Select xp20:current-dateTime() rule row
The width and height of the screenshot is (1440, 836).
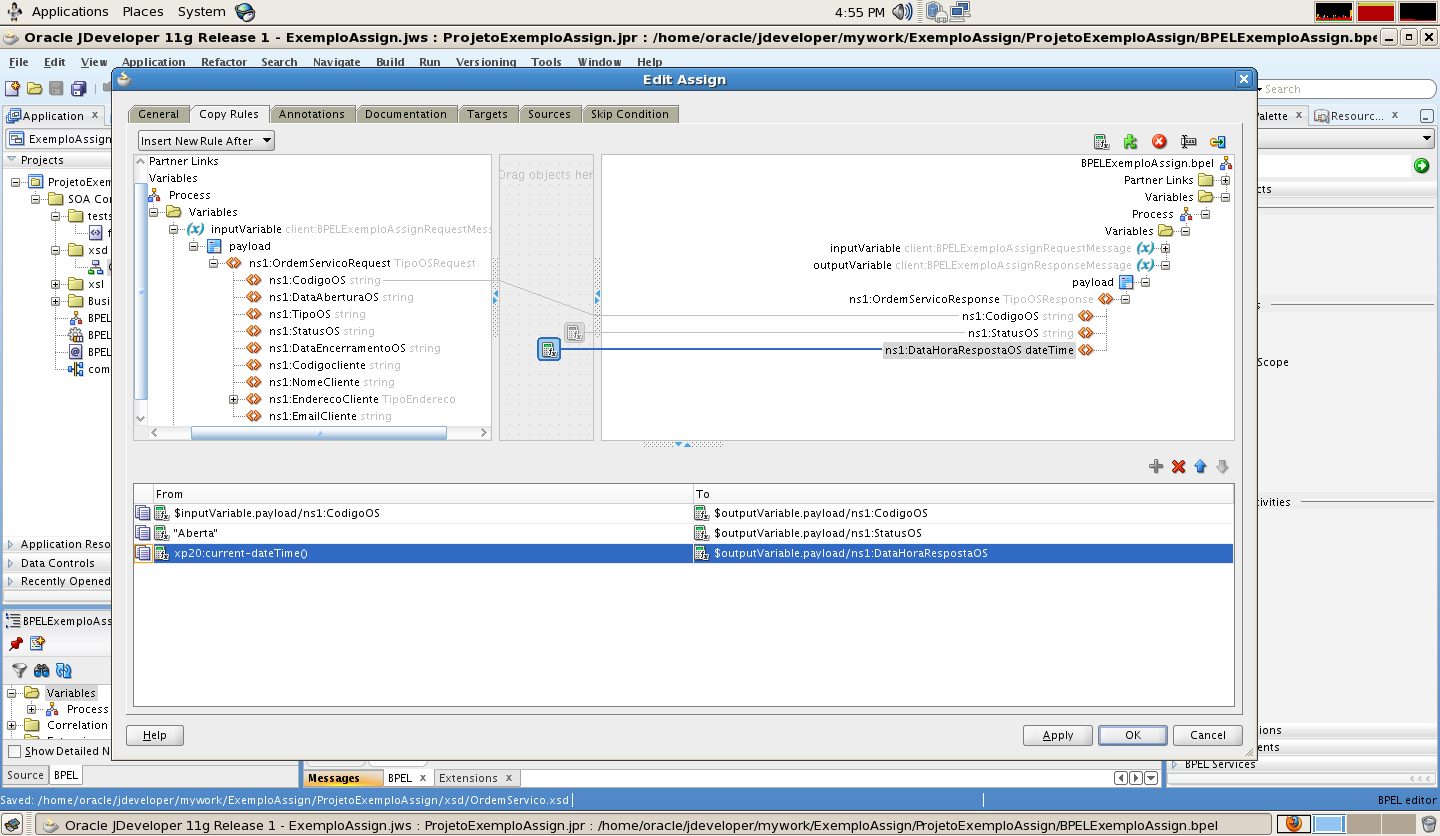tap(683, 553)
